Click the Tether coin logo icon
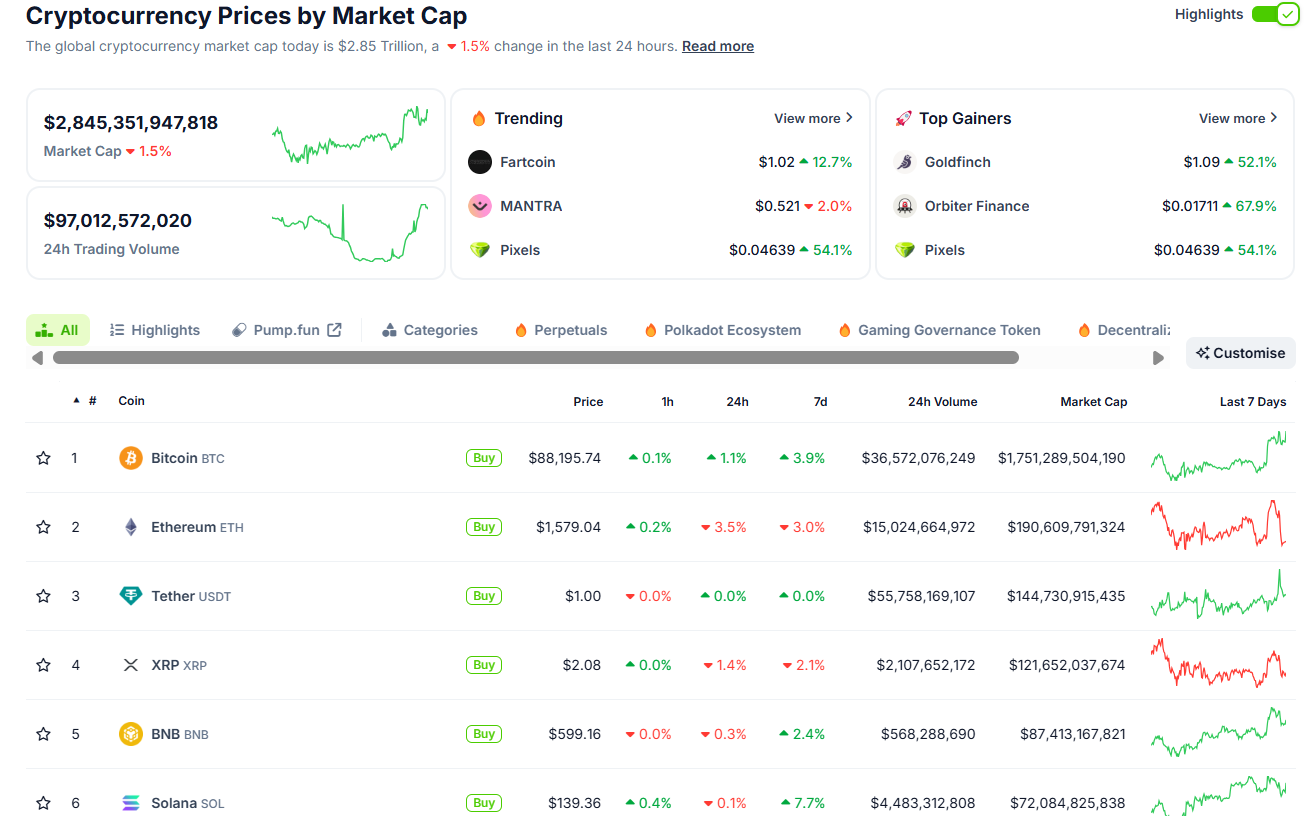The image size is (1306, 816). [131, 596]
